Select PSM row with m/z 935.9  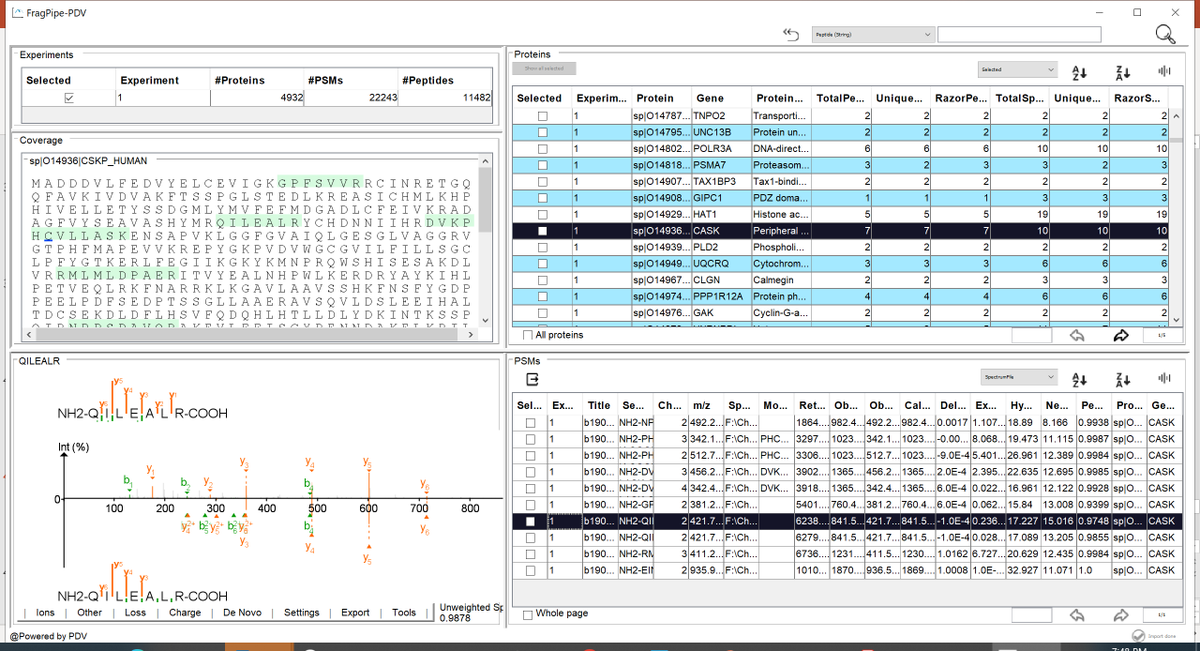846,570
